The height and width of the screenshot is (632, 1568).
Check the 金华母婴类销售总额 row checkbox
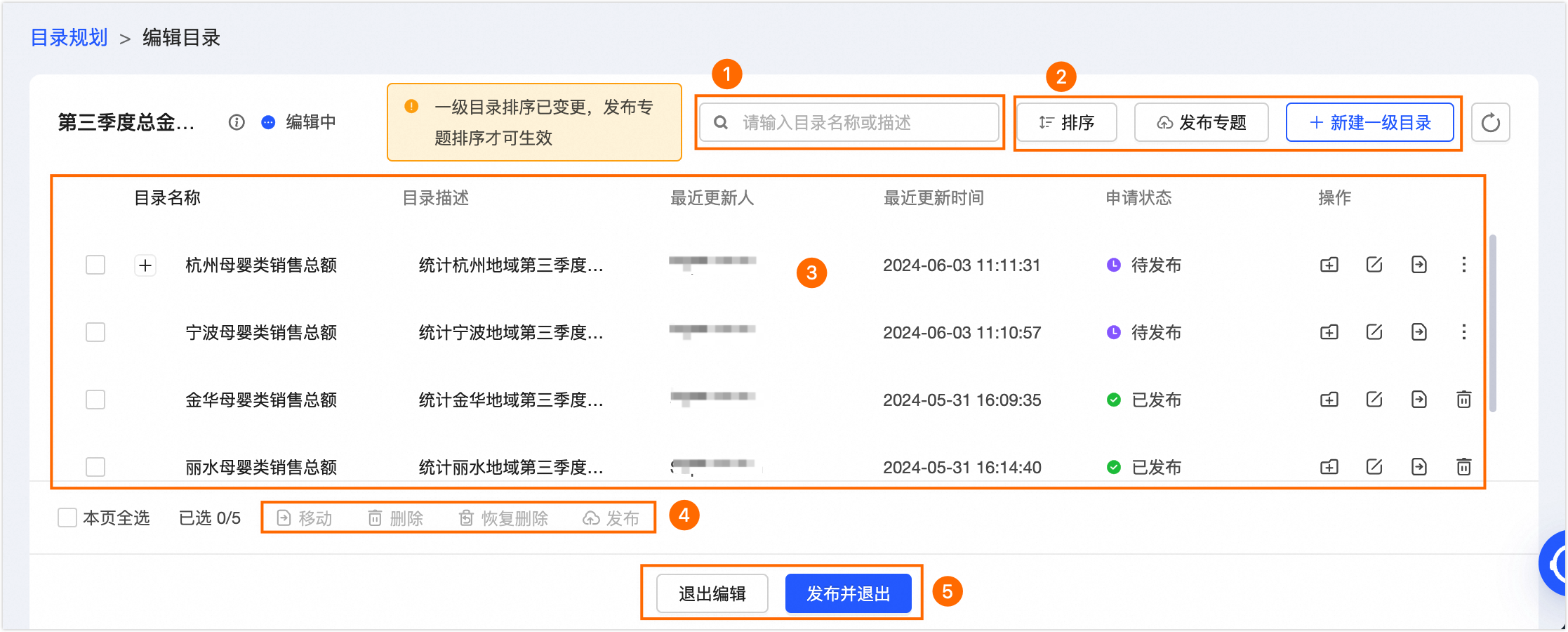coord(95,400)
